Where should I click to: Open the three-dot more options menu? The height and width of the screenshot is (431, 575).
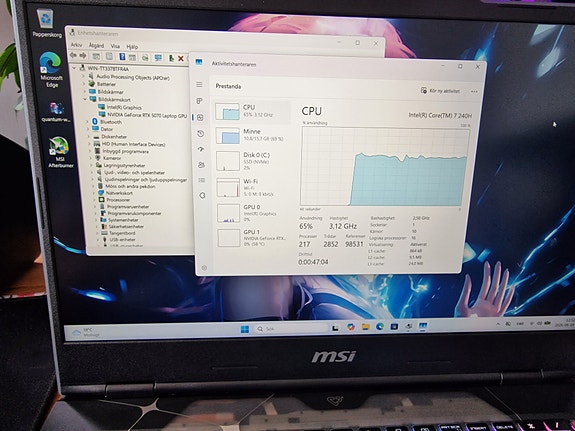coord(474,91)
